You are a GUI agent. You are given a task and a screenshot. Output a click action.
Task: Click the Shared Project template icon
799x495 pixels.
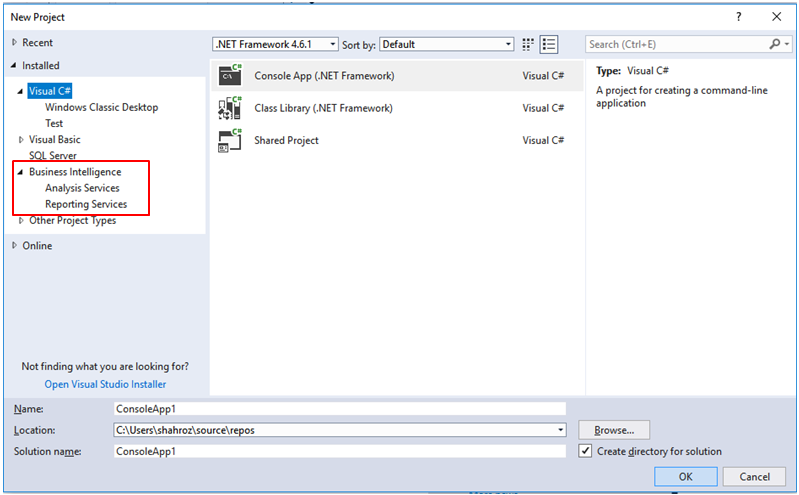pos(230,140)
